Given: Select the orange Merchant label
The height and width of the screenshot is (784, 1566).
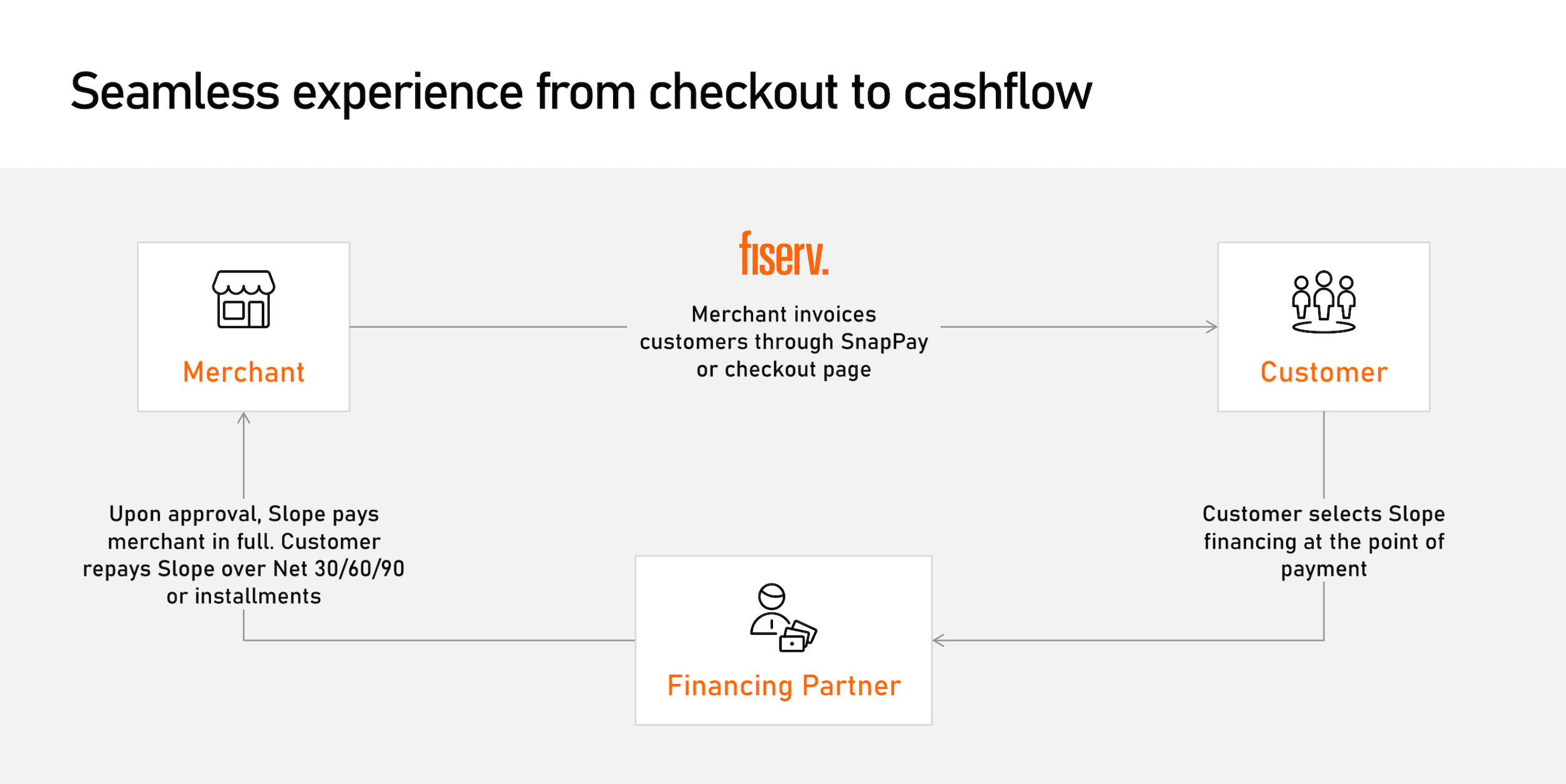Looking at the screenshot, I should coord(244,372).
